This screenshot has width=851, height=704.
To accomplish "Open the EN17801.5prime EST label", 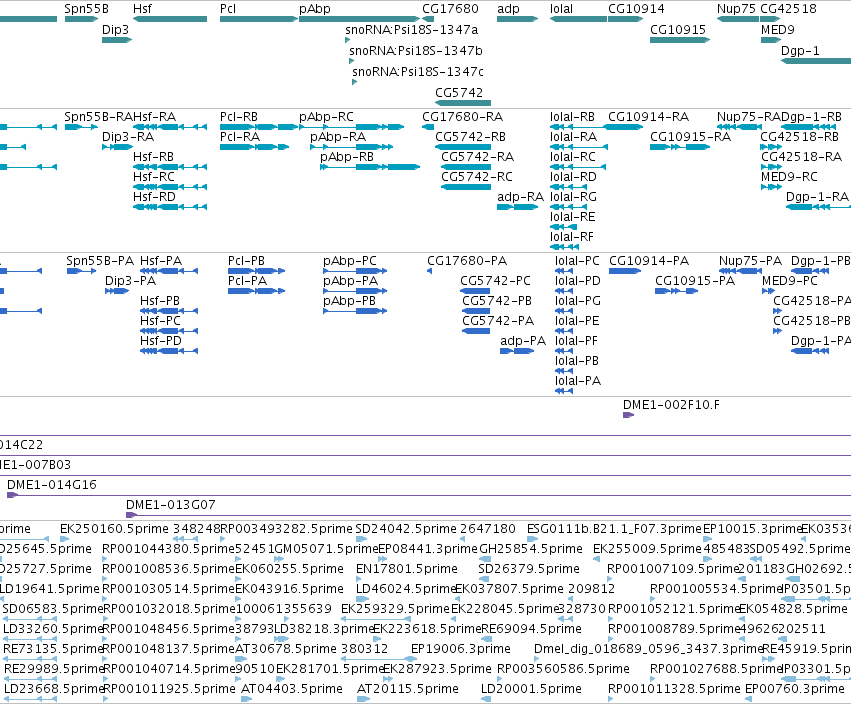I will click(x=407, y=569).
